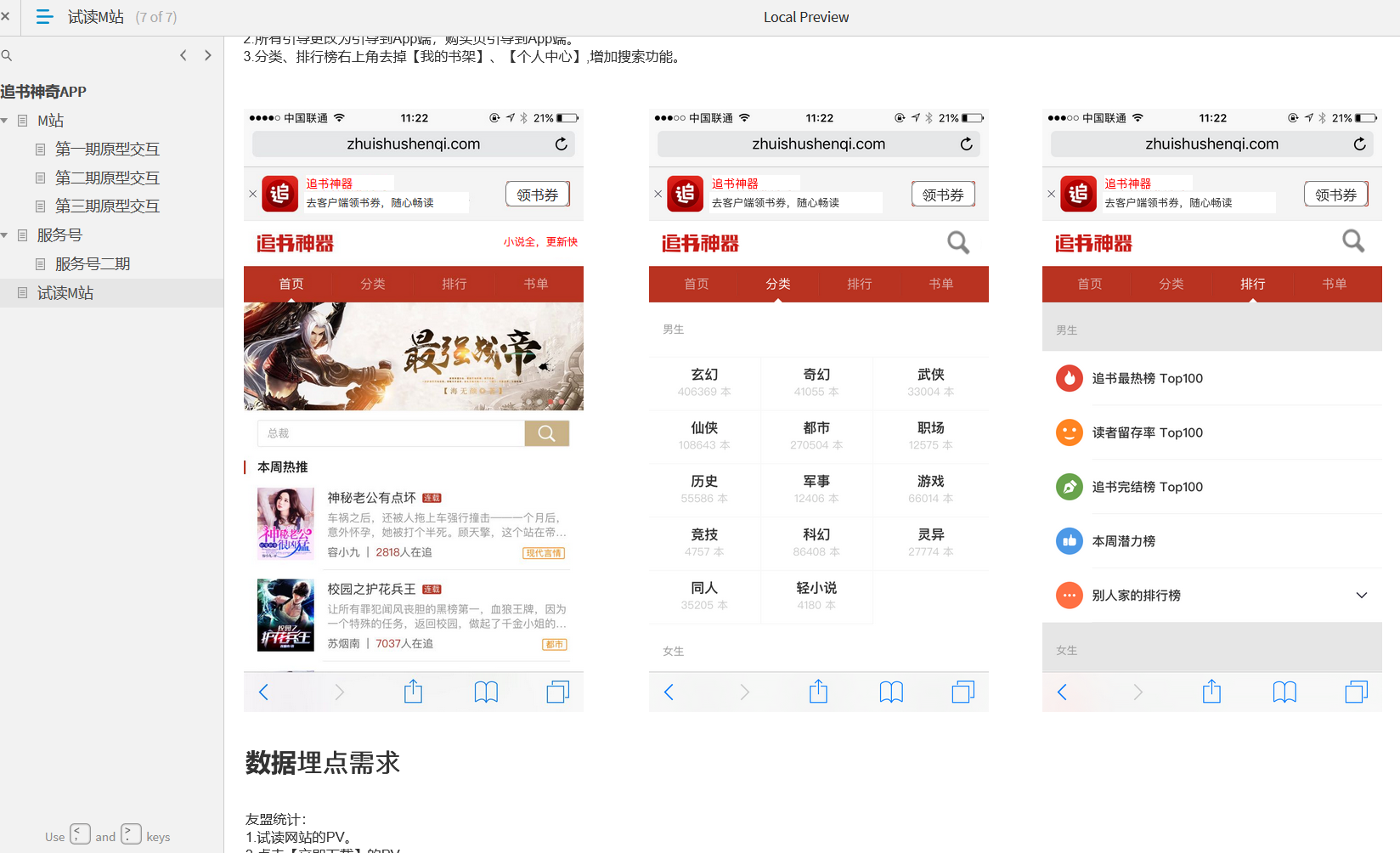1400x853 pixels.
Task: Open the 轻小说 category
Action: 816,596
